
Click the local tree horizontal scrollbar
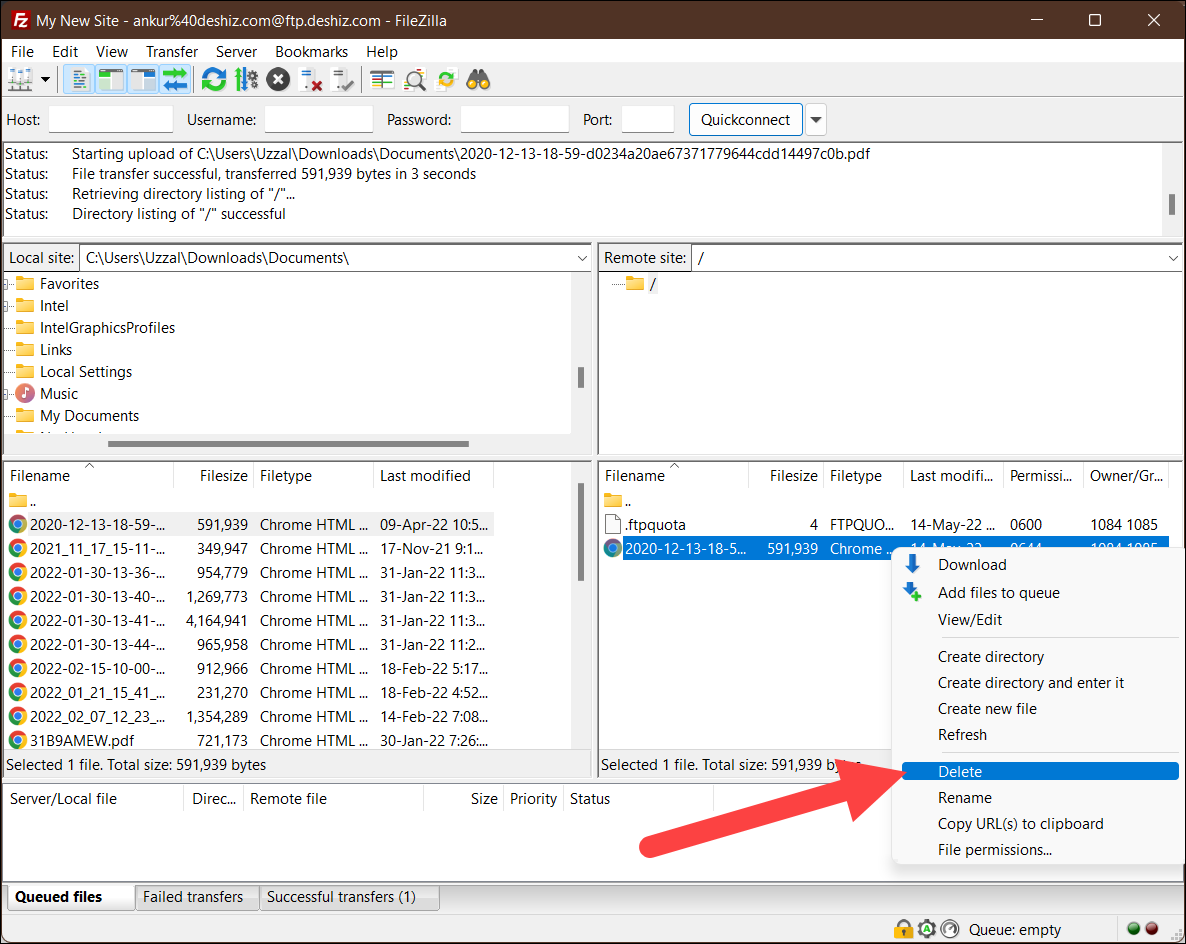(287, 444)
